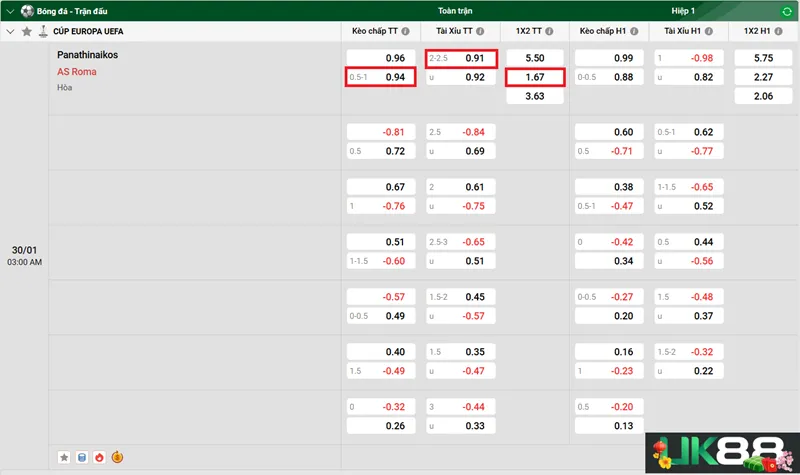Click the red flame hot icon
800x475 pixels.
click(x=99, y=457)
